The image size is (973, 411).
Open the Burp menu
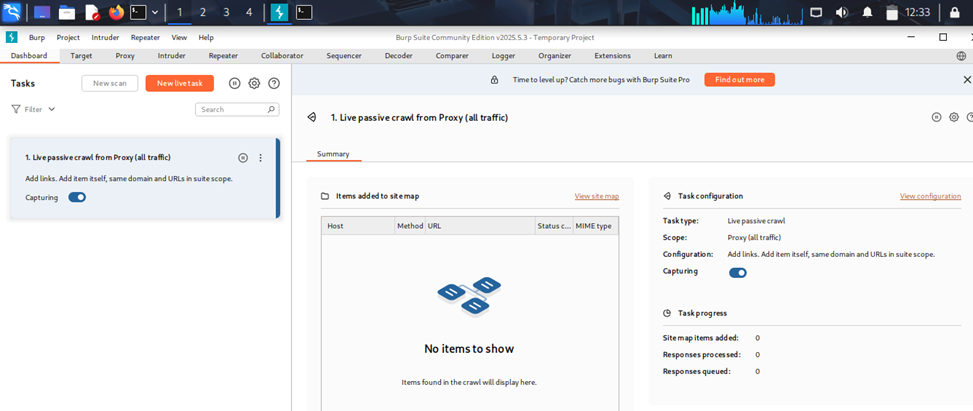[x=37, y=37]
